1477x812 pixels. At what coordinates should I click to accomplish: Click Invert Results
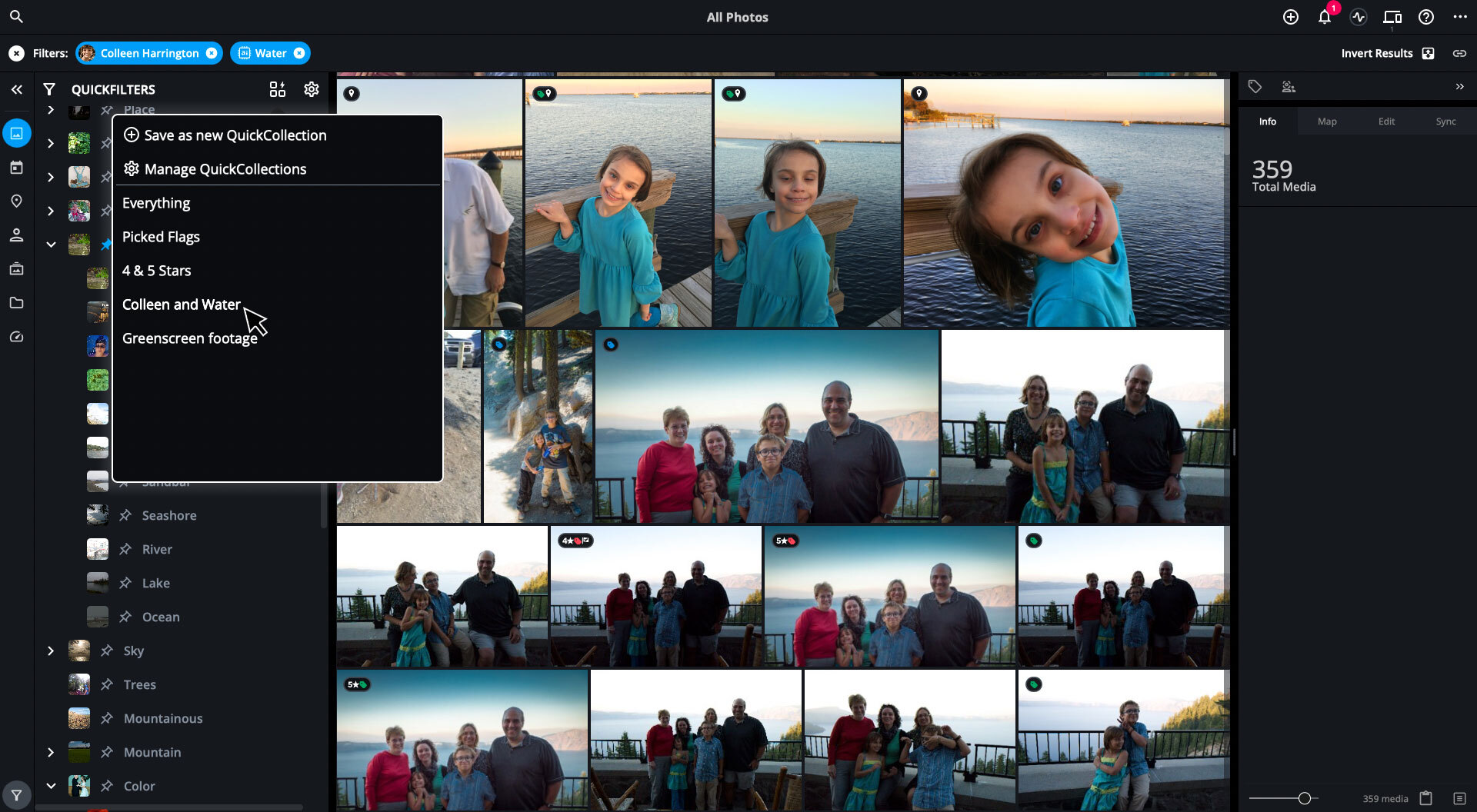tap(1377, 53)
